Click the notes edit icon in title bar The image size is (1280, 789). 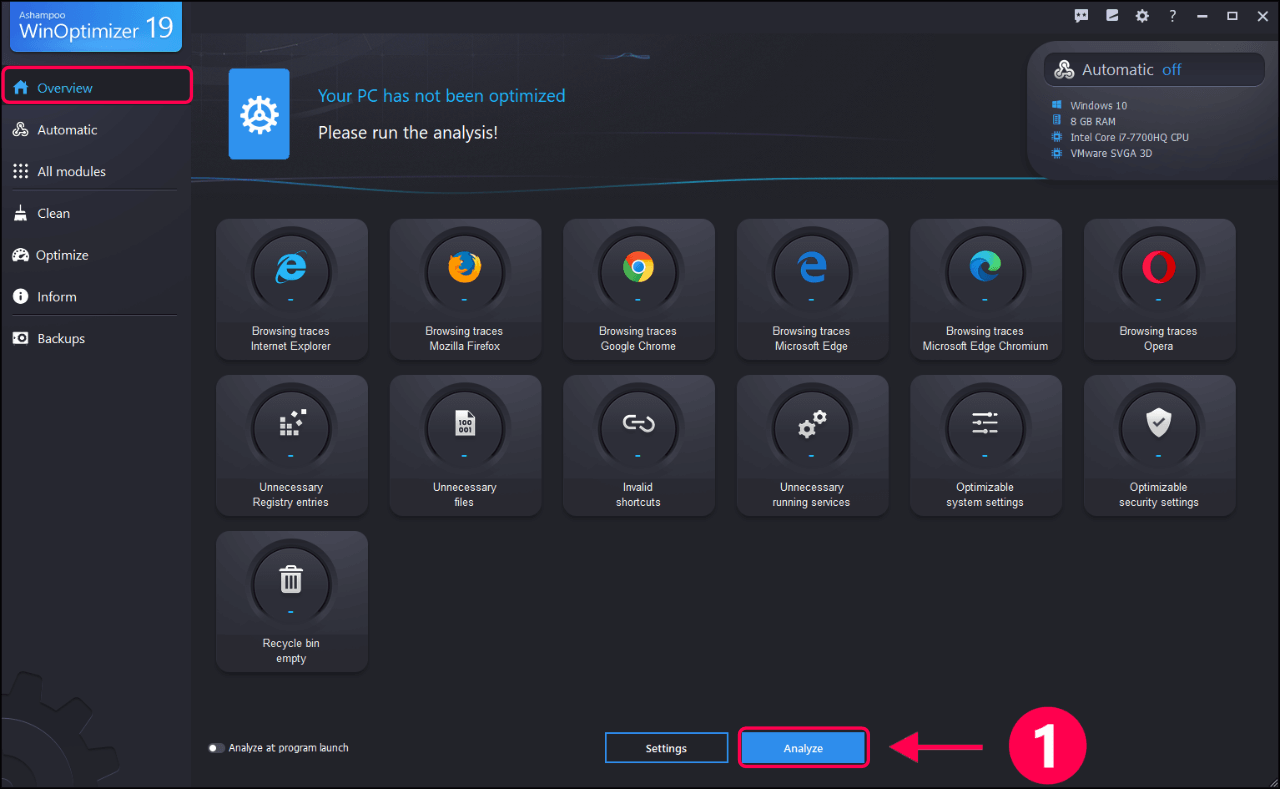pos(1111,16)
